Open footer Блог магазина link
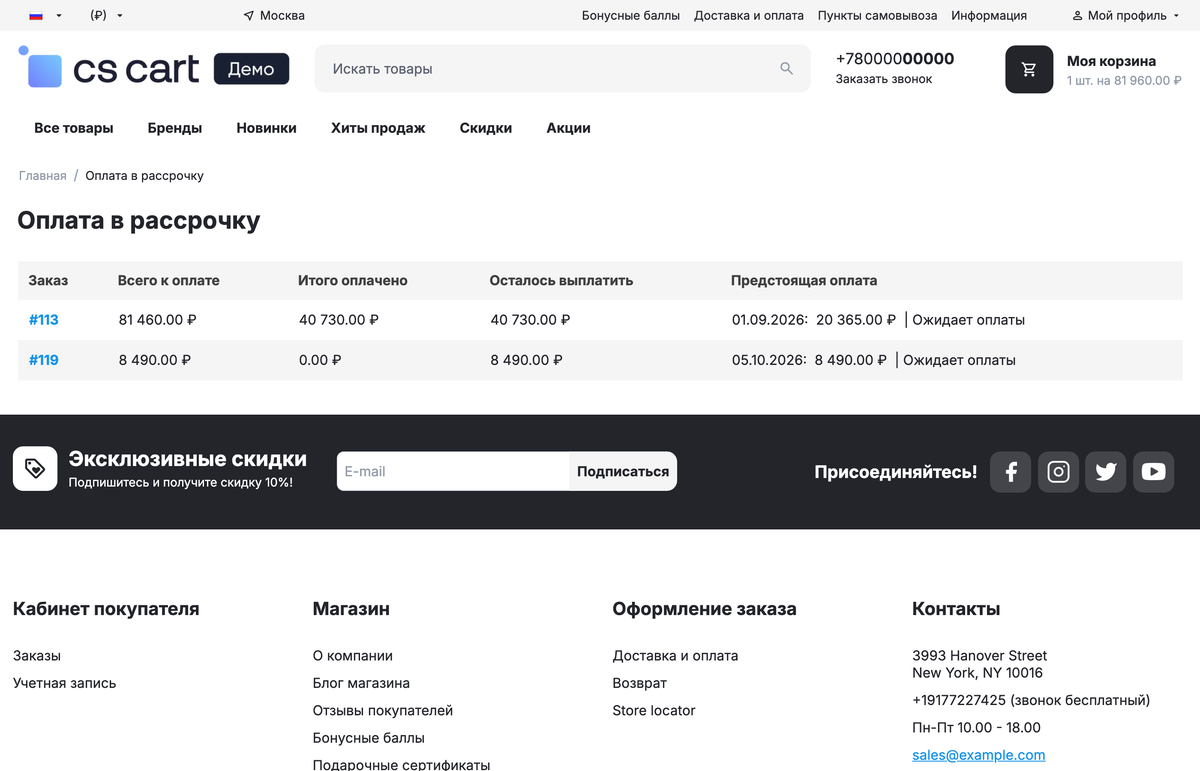 [x=361, y=683]
